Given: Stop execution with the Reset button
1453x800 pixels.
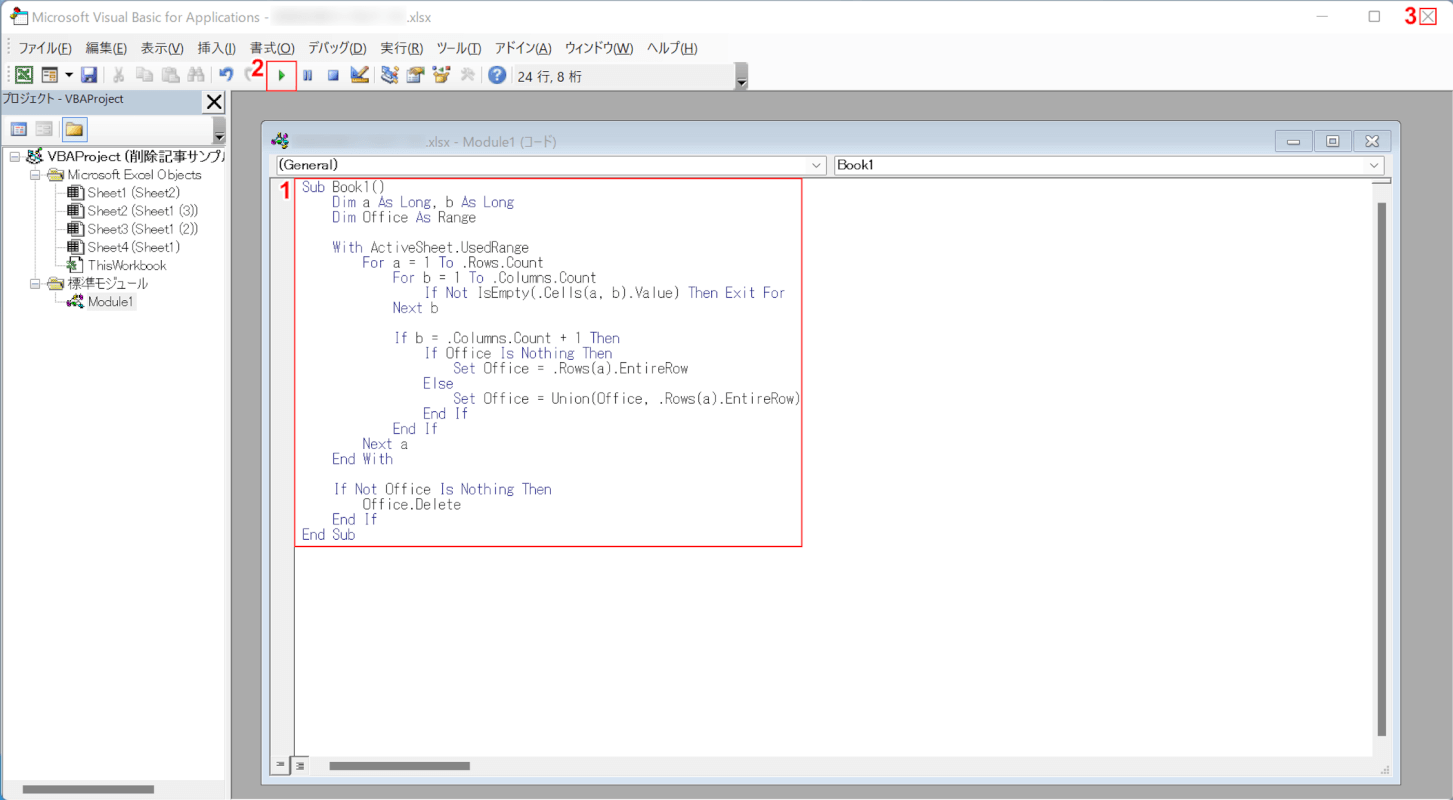Looking at the screenshot, I should 334,75.
